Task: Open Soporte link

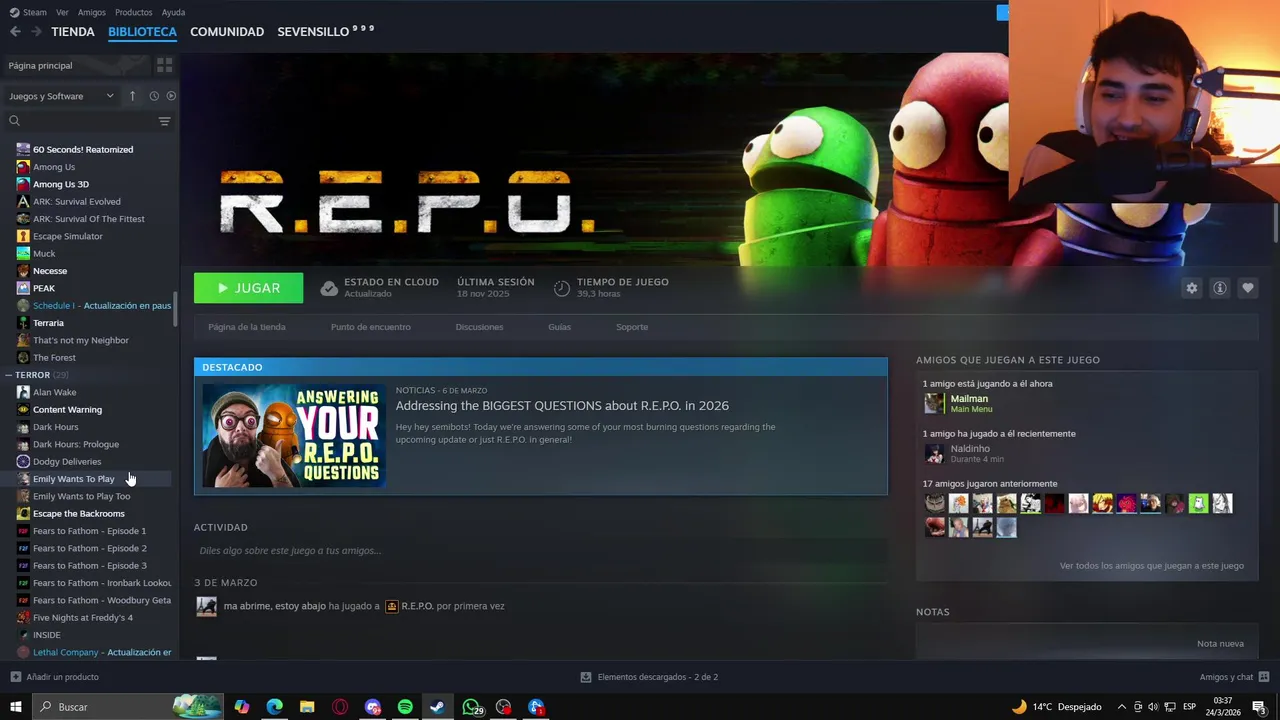Action: (x=632, y=327)
